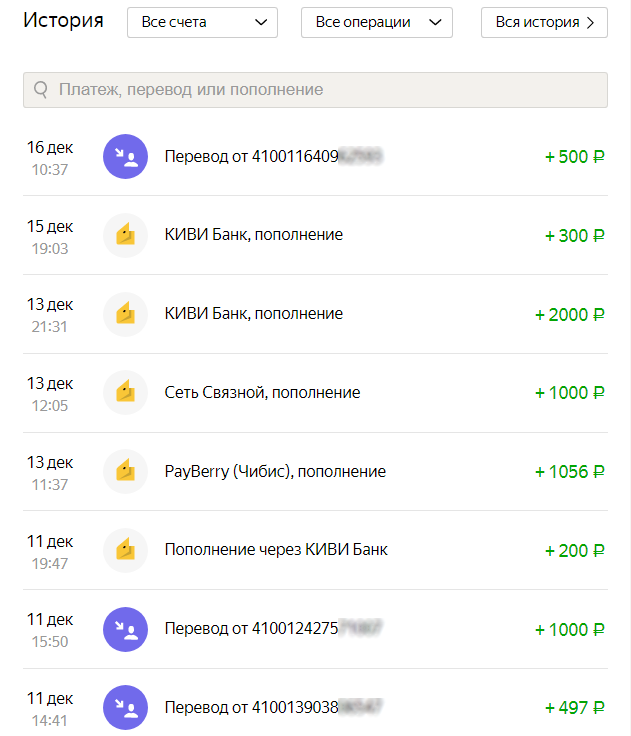Click transfer icon for 11 дек 15:50 entry
631x736 pixels.
pos(126,629)
